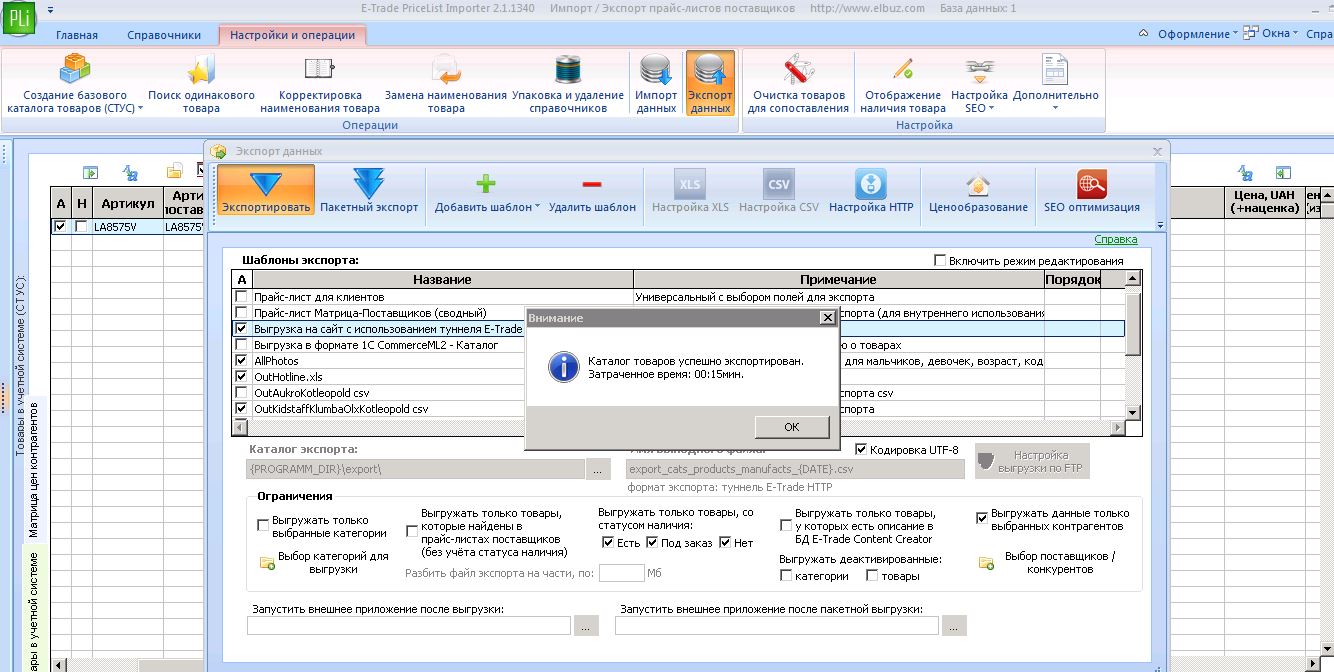Open vertical tab Матрица цен контрагентов
Screen dimensions: 1334x672
coord(33,469)
